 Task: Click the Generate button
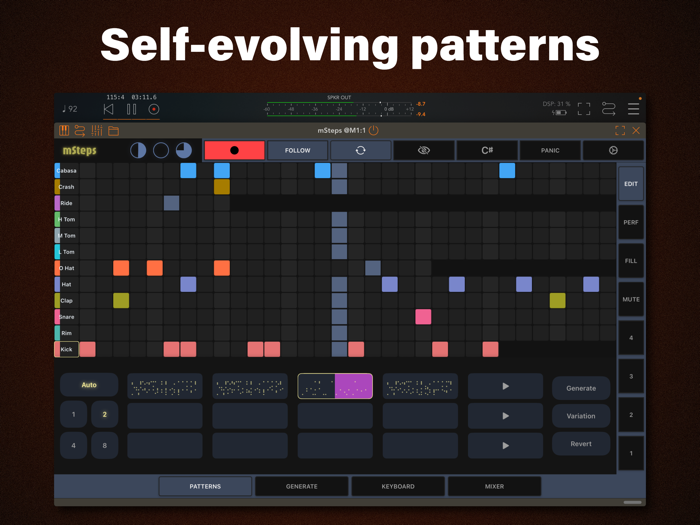coord(581,388)
